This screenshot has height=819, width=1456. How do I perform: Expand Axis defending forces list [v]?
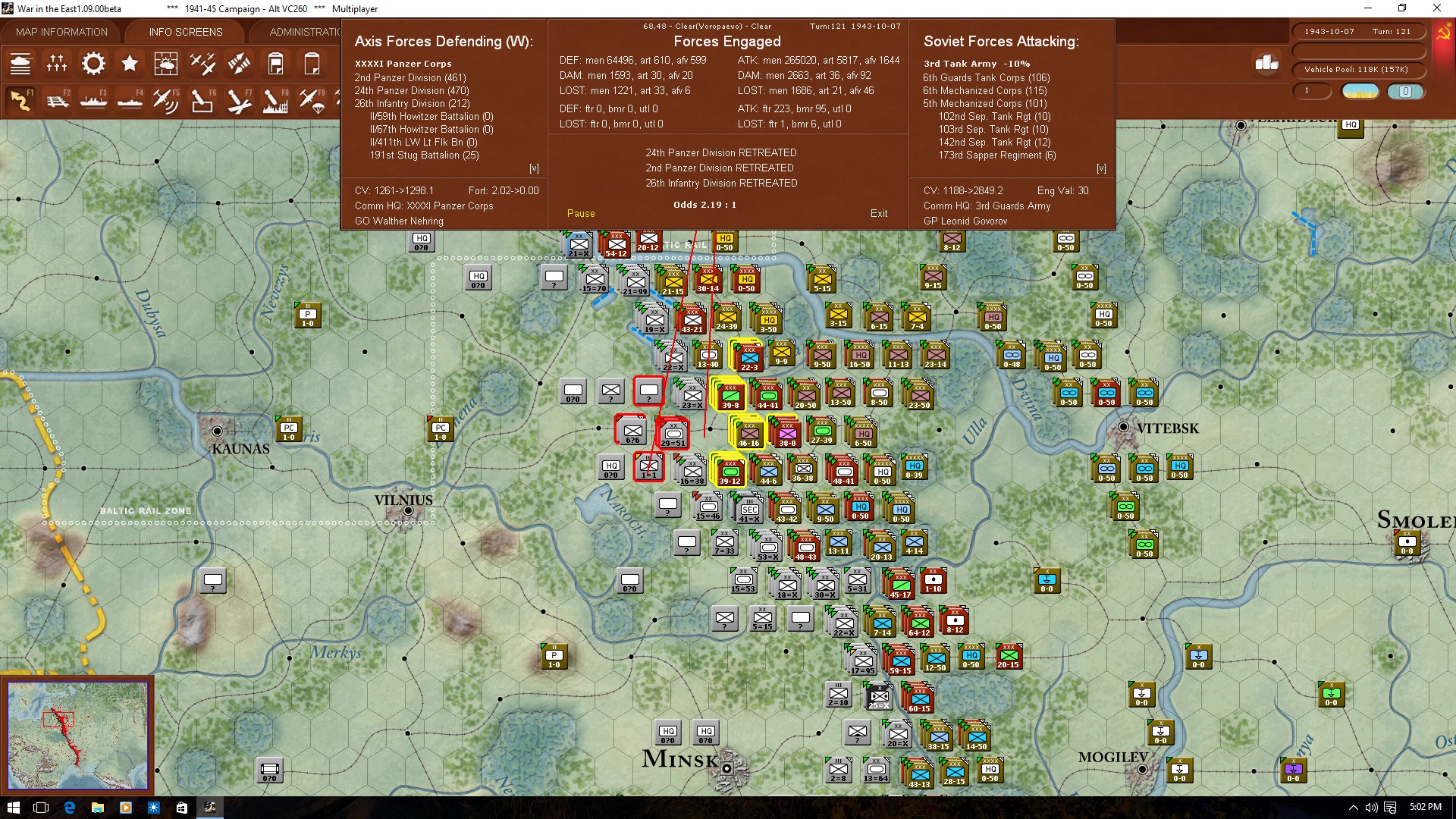[534, 168]
